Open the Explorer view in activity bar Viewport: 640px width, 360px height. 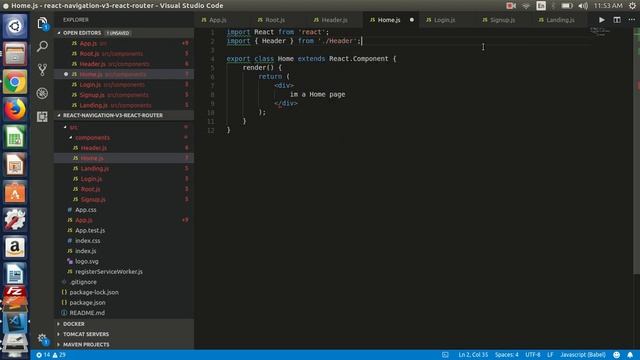pyautogui.click(x=42, y=23)
